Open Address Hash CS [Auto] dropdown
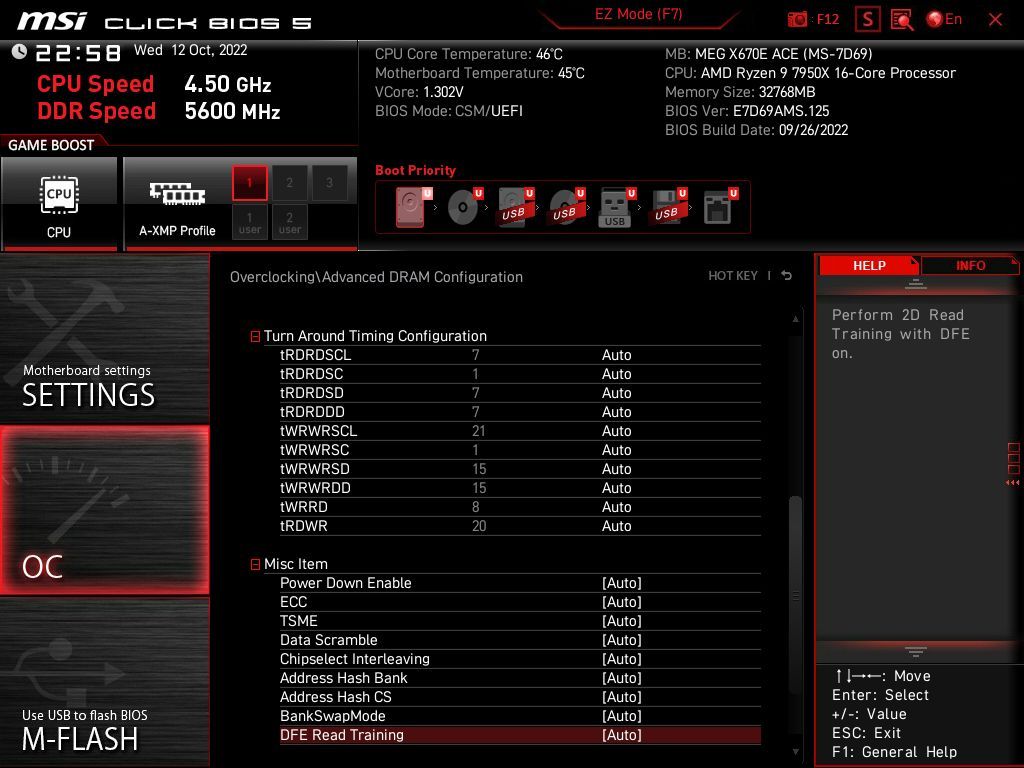1024x768 pixels. pyautogui.click(x=622, y=697)
